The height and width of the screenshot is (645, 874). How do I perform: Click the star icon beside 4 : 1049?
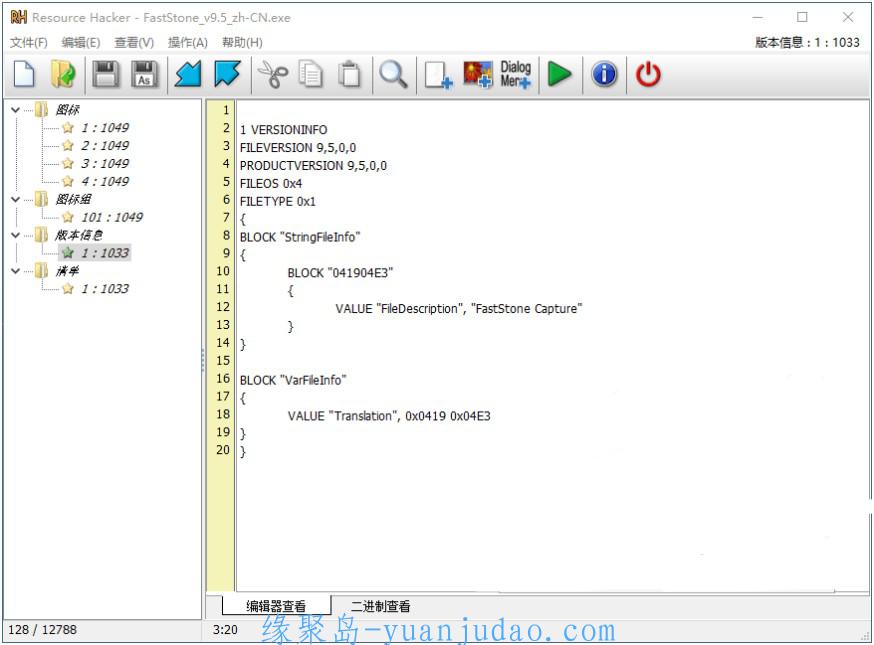(68, 181)
